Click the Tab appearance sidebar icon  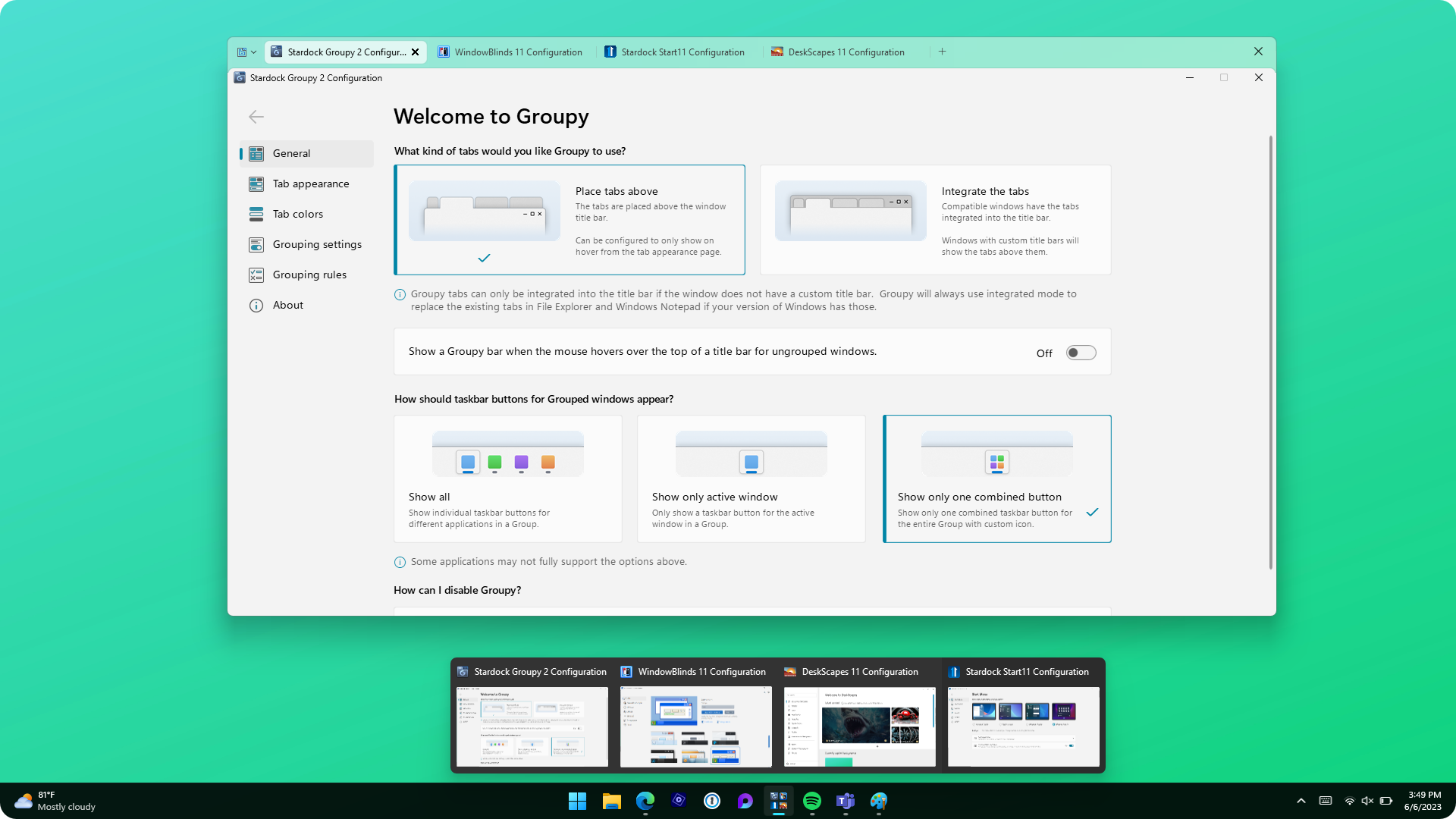[256, 184]
